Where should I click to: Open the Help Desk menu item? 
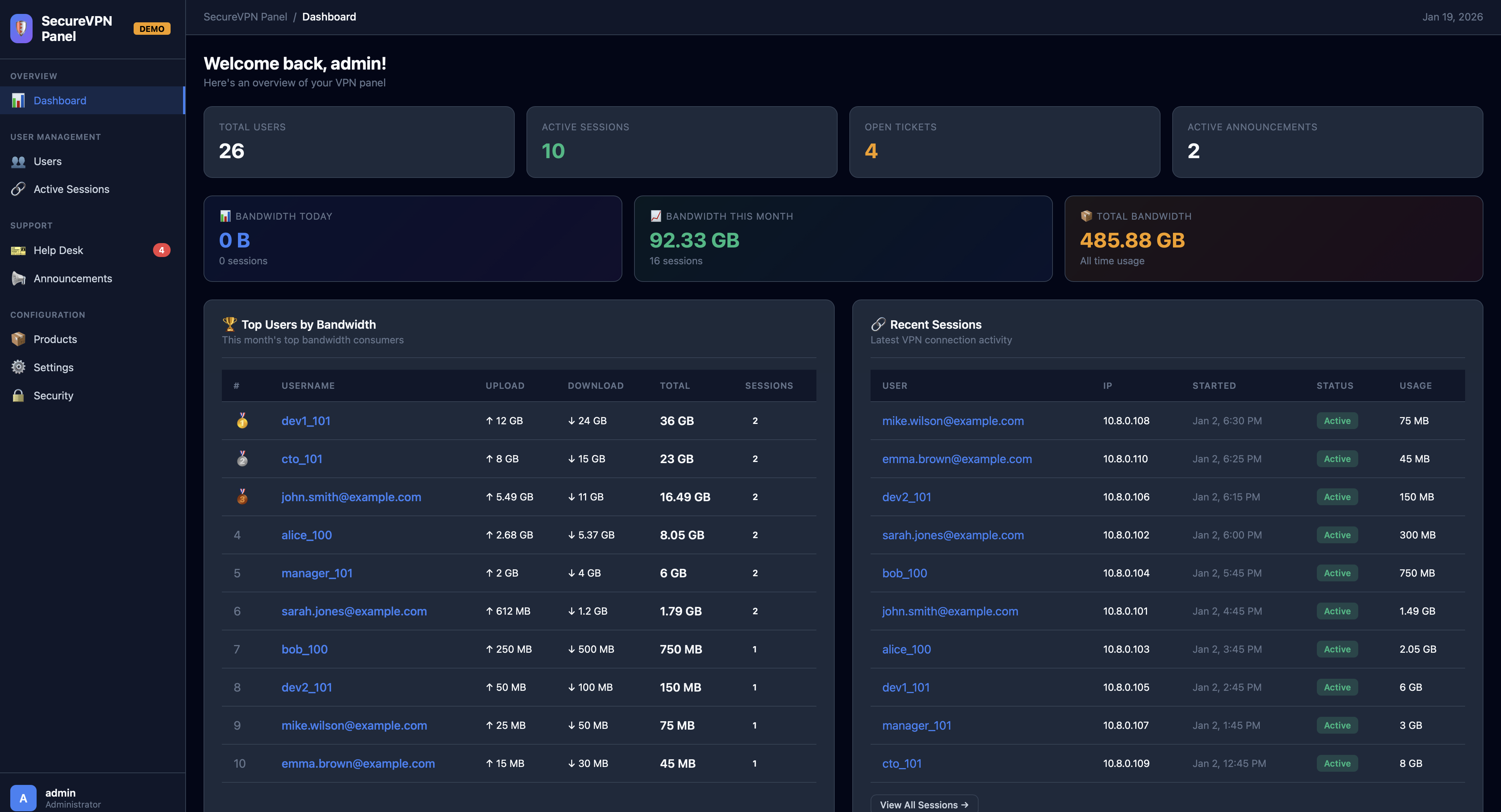point(58,250)
